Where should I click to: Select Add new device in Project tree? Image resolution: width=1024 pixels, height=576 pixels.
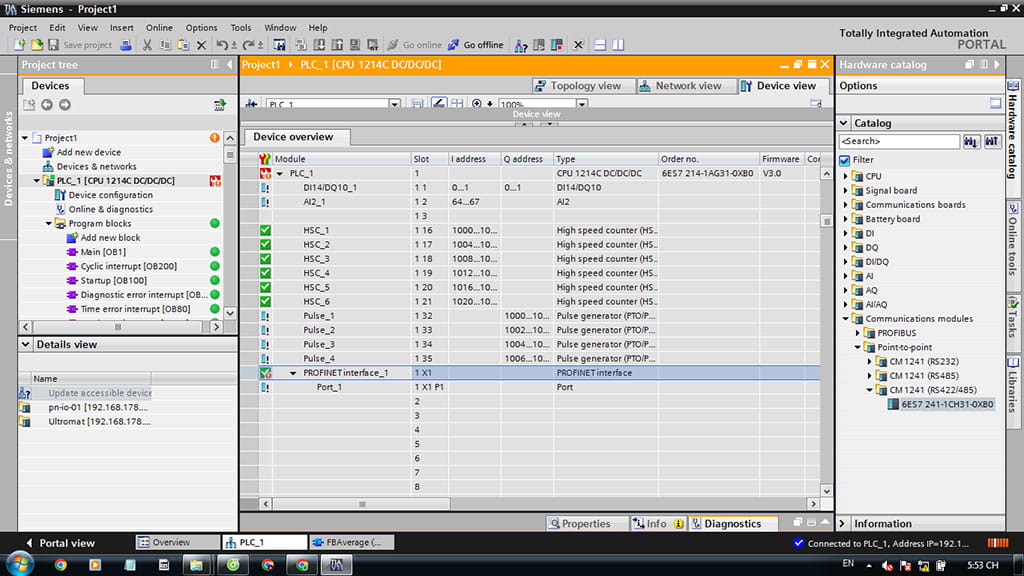tap(88, 152)
